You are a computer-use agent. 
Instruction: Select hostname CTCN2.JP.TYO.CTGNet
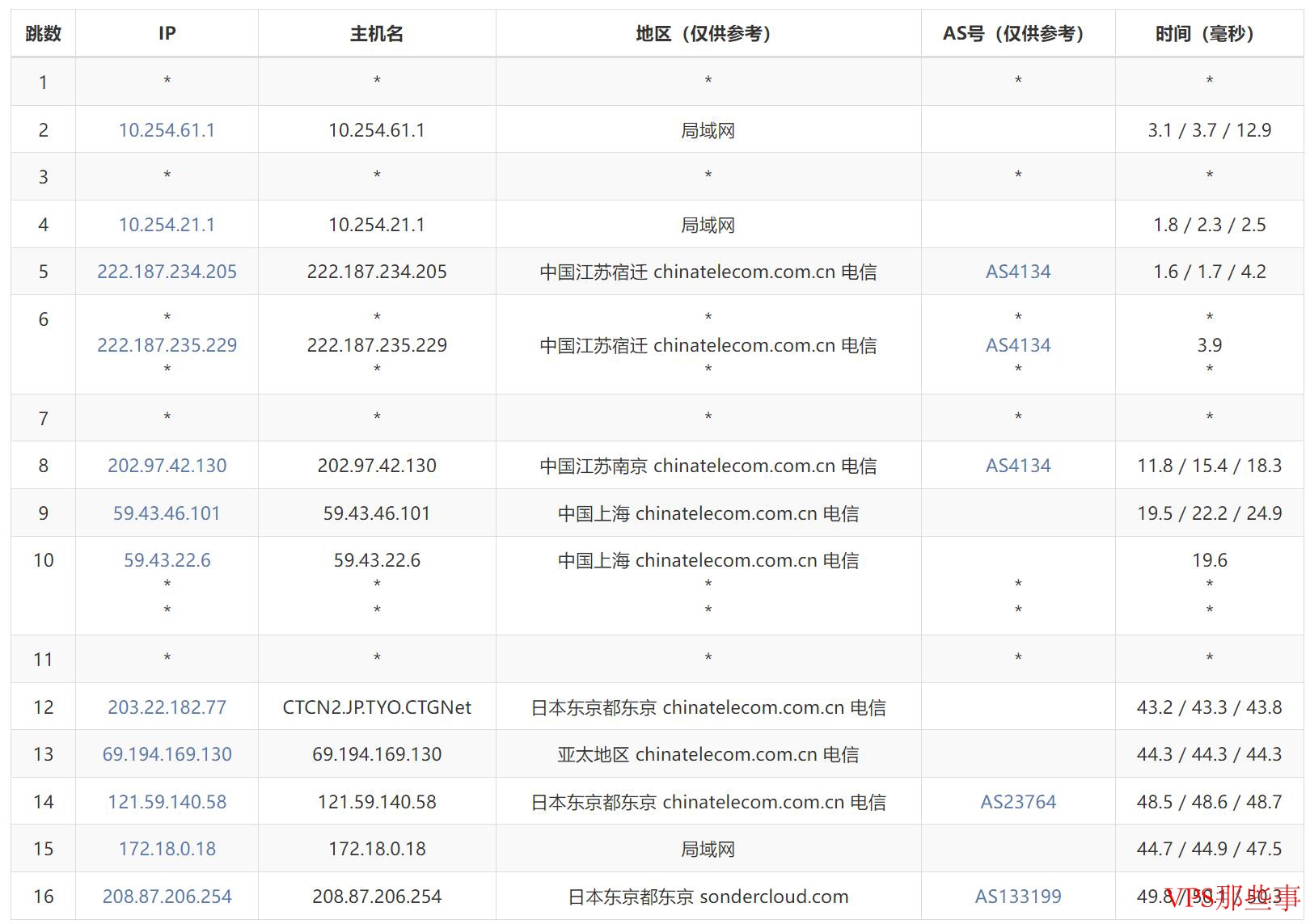point(377,707)
